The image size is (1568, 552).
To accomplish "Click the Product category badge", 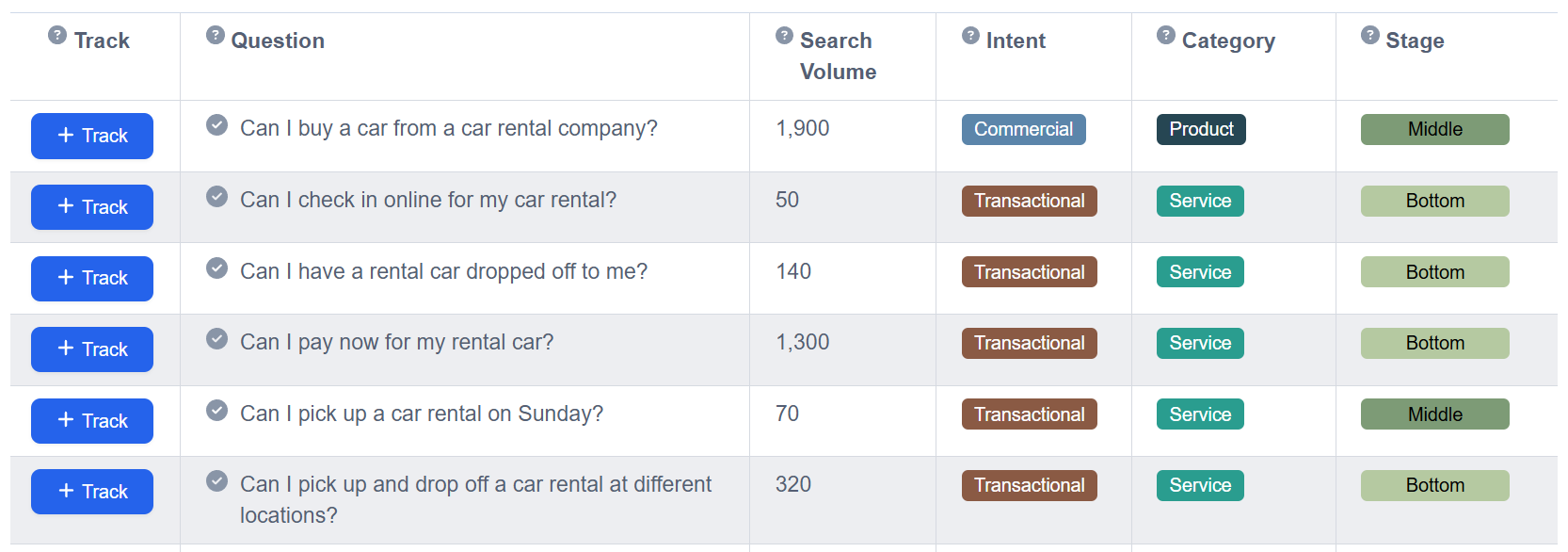I will (1200, 129).
